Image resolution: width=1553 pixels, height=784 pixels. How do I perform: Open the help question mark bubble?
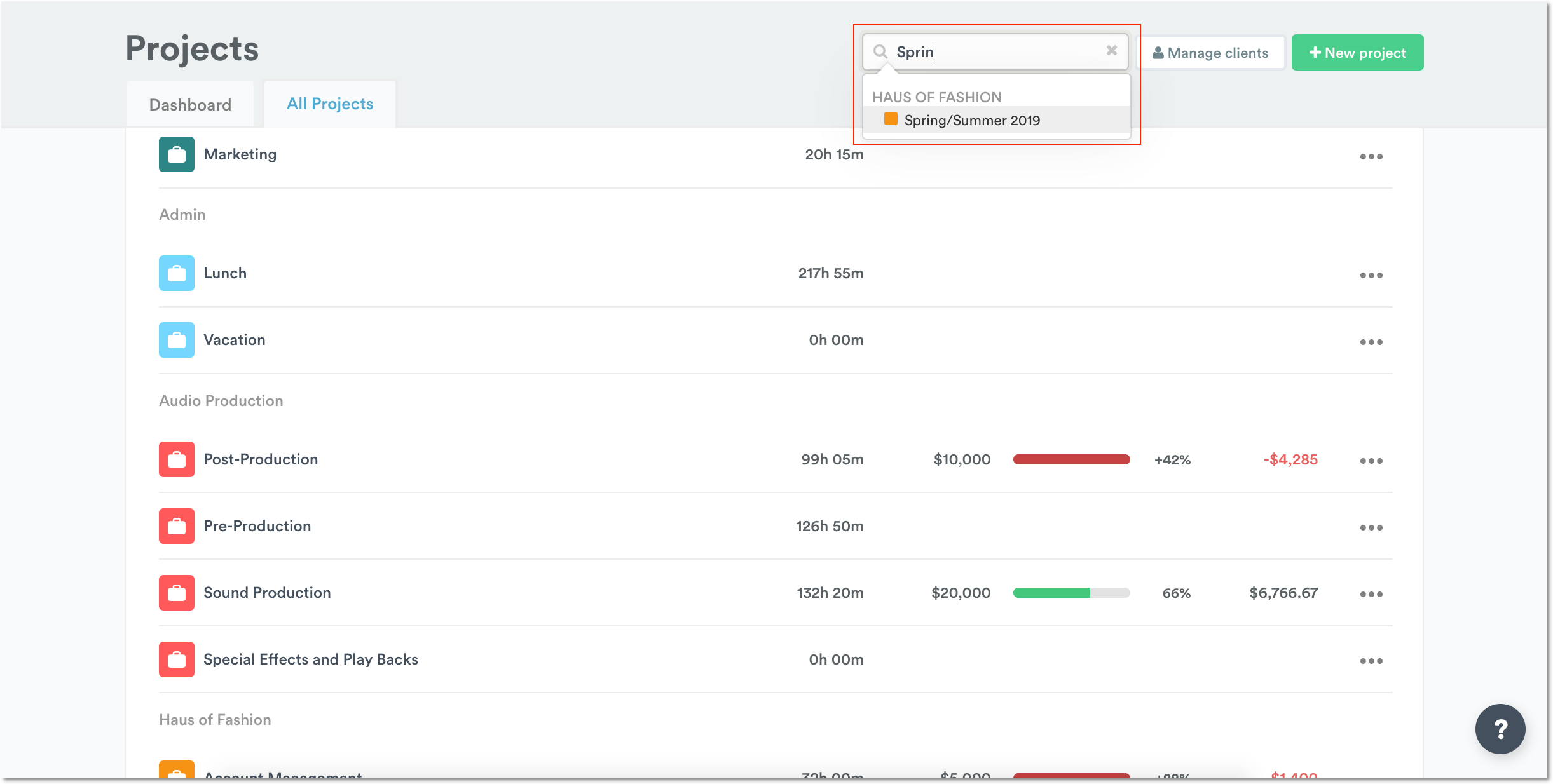click(1500, 729)
